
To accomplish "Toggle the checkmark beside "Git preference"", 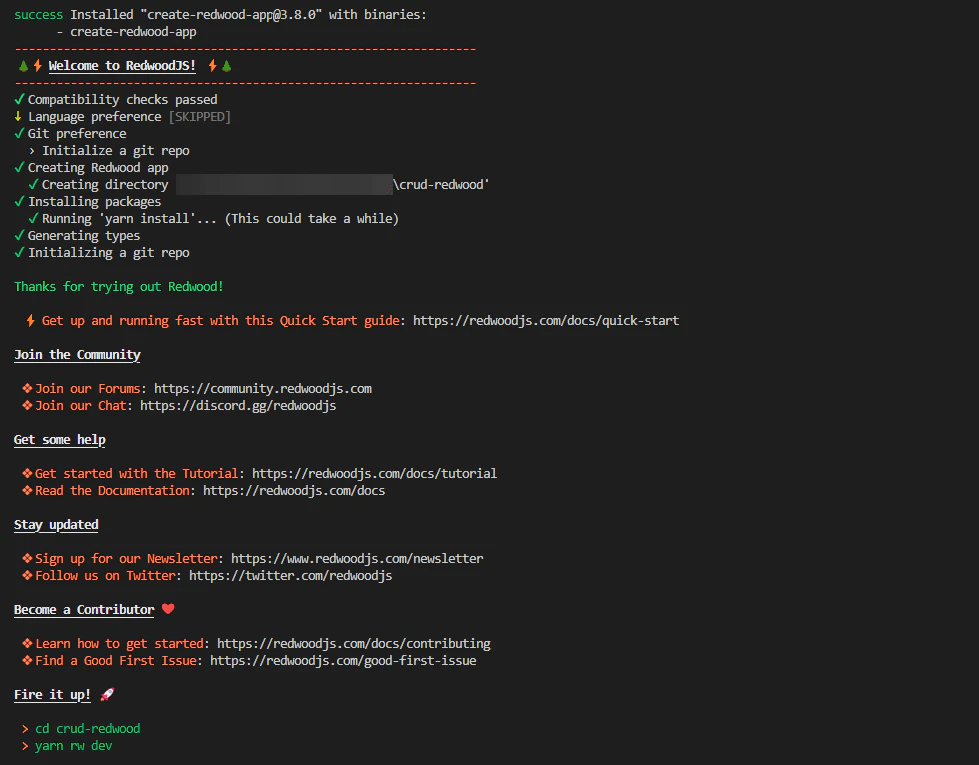I will click(x=18, y=133).
